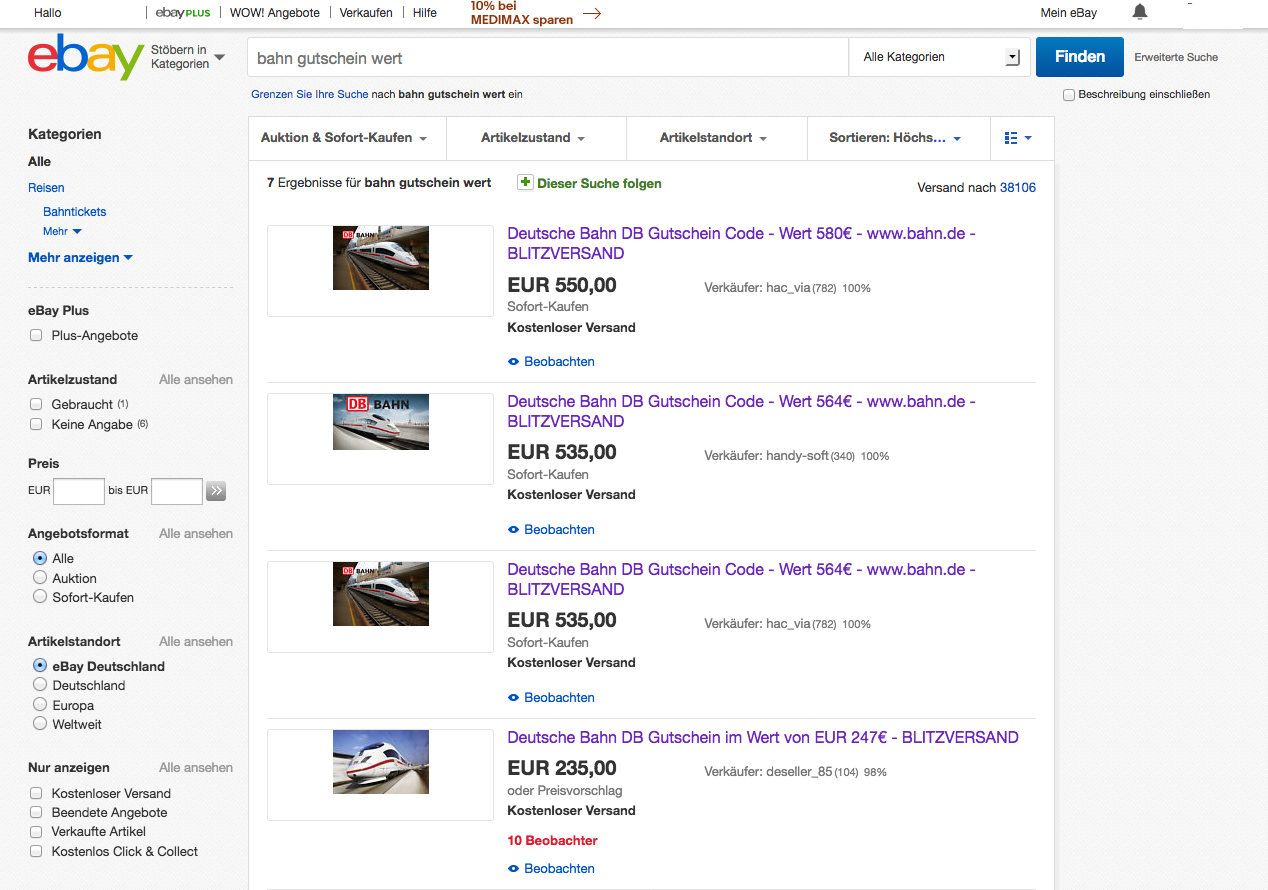Click the price range submit arrow button
The width and height of the screenshot is (1268, 890).
pyautogui.click(x=216, y=491)
